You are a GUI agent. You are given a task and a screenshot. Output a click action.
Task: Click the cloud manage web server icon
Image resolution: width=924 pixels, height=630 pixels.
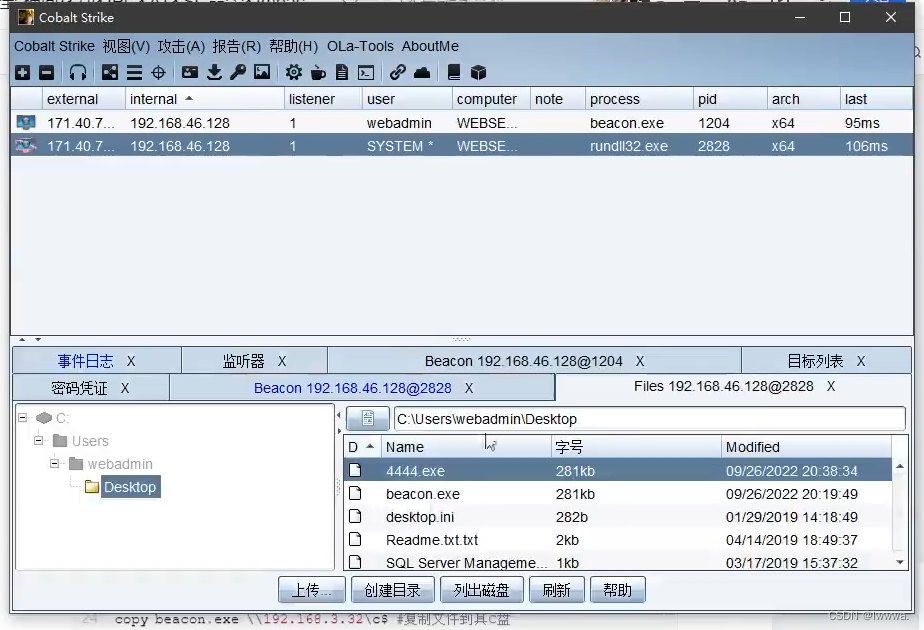pyautogui.click(x=422, y=72)
